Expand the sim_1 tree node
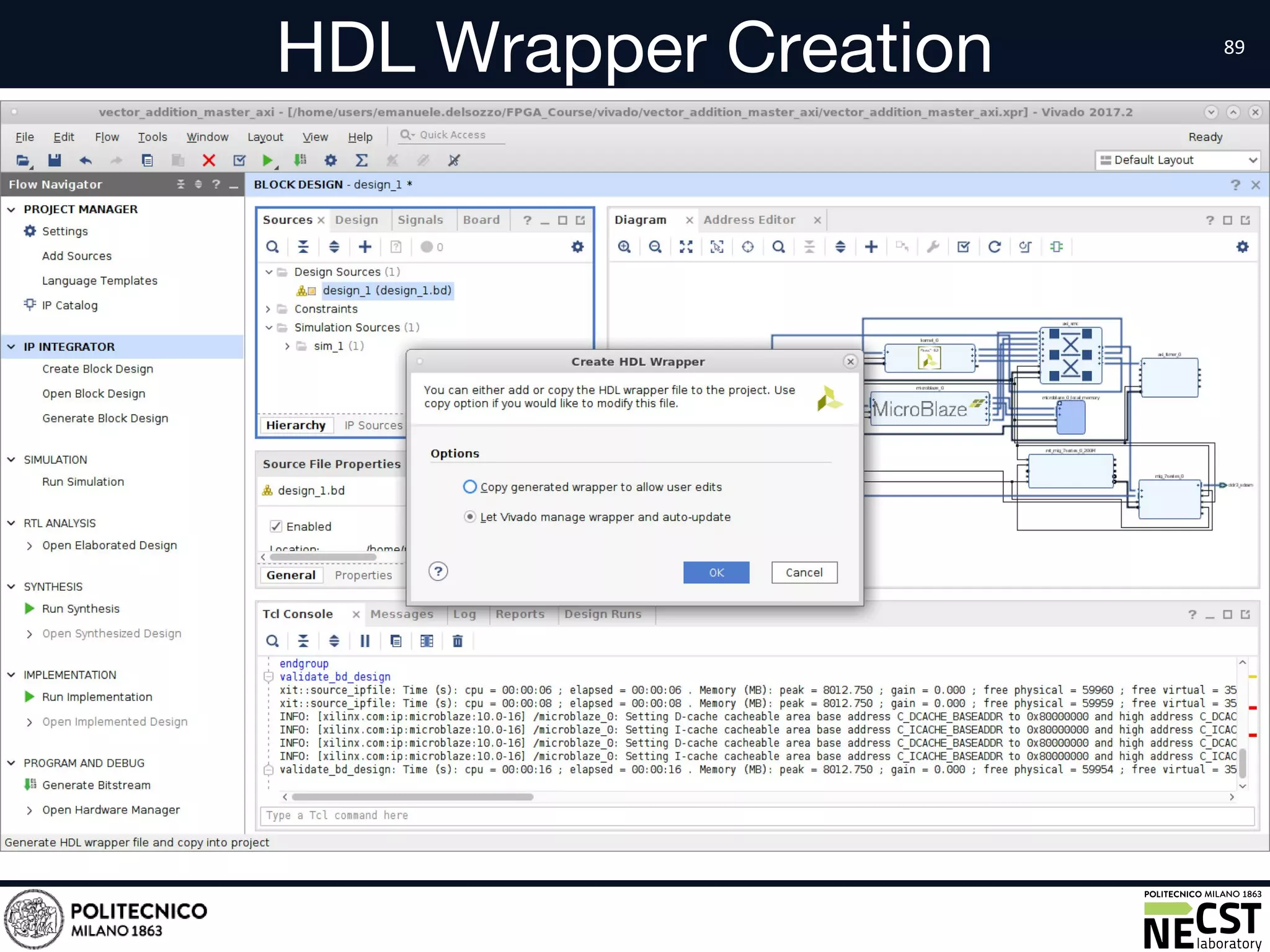Viewport: 1270px width, 952px height. (287, 346)
